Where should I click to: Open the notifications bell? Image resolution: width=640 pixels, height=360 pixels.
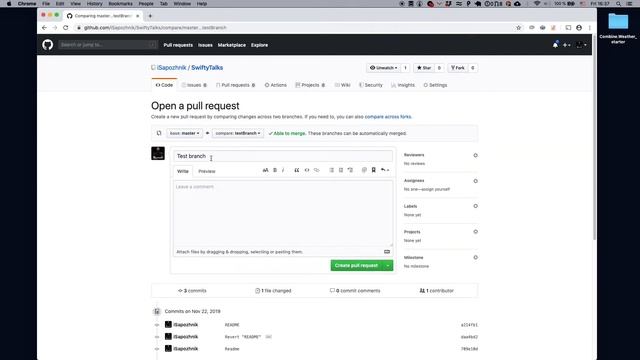click(x=555, y=45)
